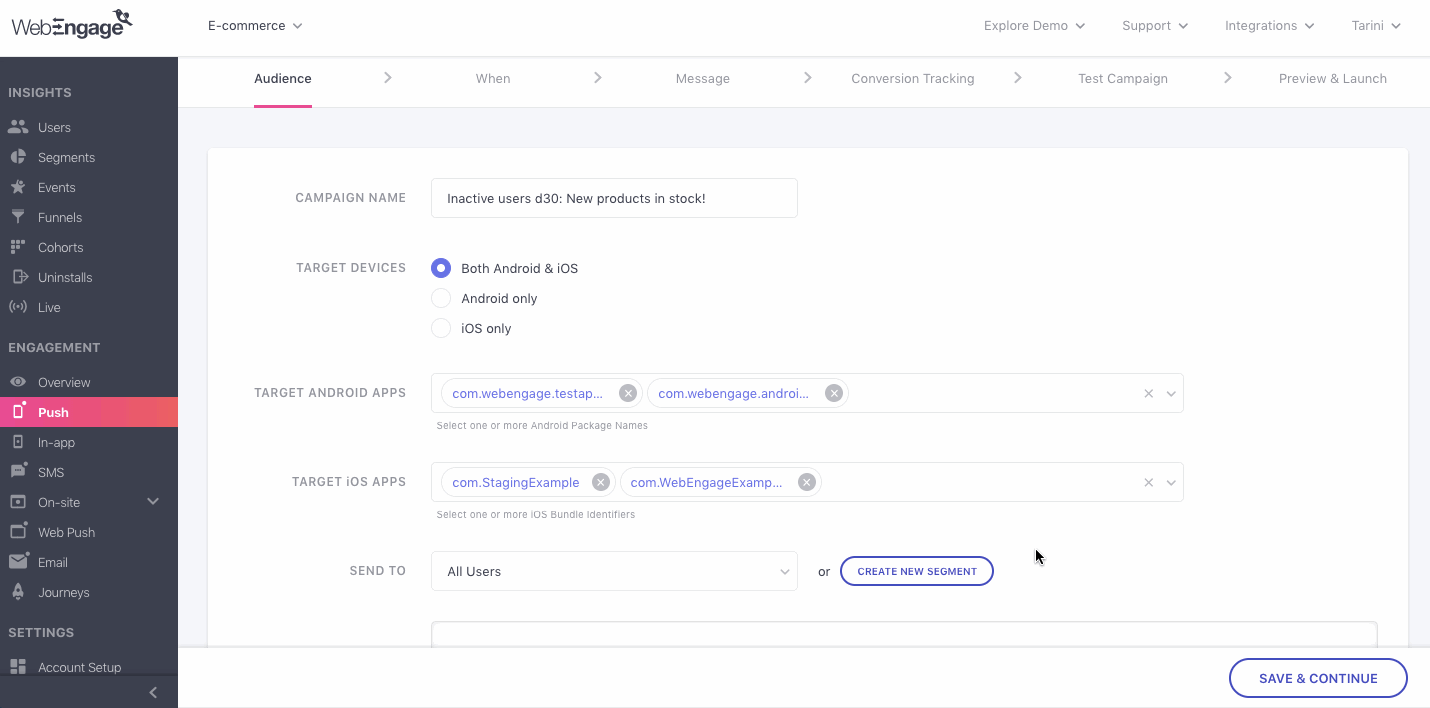Open Users via its people icon
Viewport: 1430px width, 708px height.
(18, 127)
